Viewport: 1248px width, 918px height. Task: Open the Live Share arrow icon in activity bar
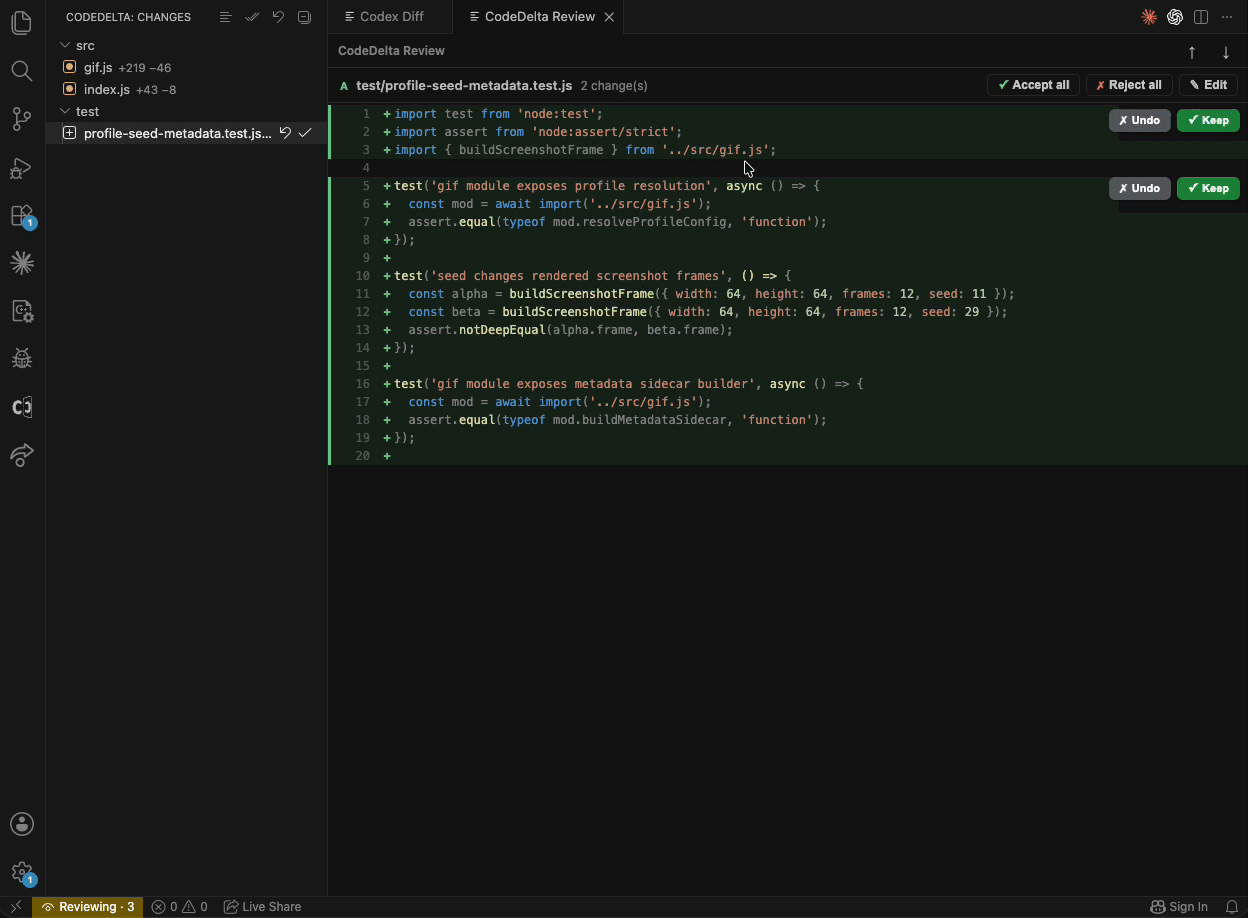pyautogui.click(x=22, y=455)
